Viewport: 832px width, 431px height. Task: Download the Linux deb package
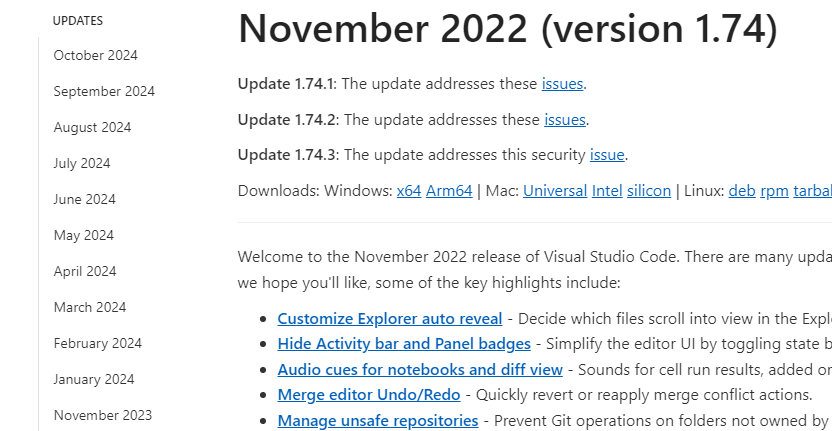coord(741,191)
